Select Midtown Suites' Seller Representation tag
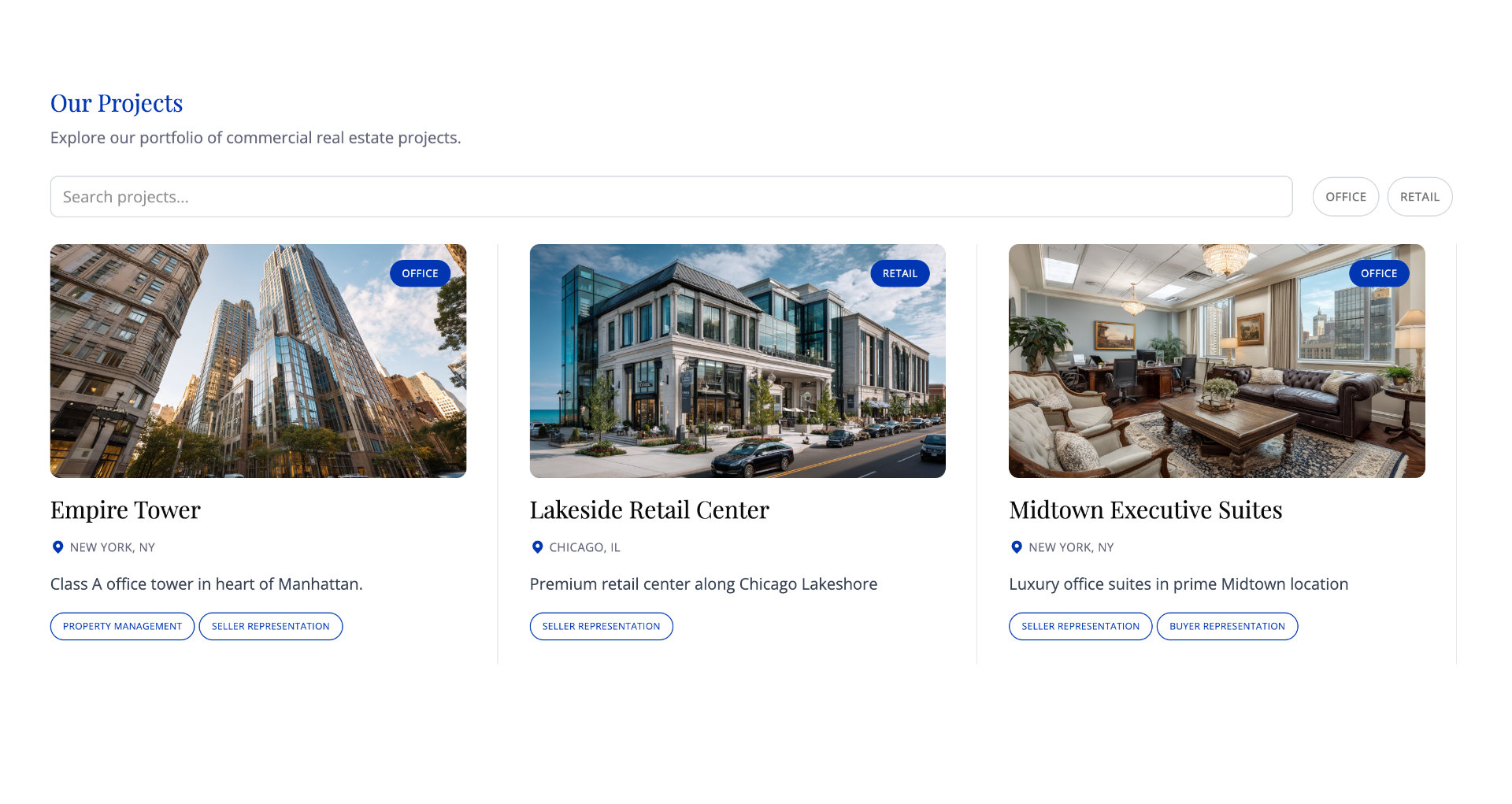Viewport: 1512px width, 804px height. click(1080, 627)
